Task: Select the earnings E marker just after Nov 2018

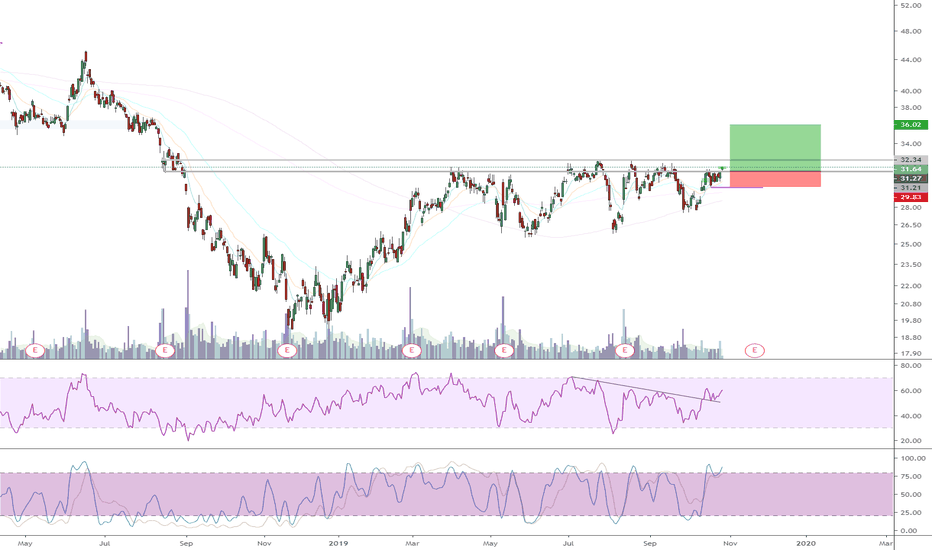Action: [x=286, y=350]
